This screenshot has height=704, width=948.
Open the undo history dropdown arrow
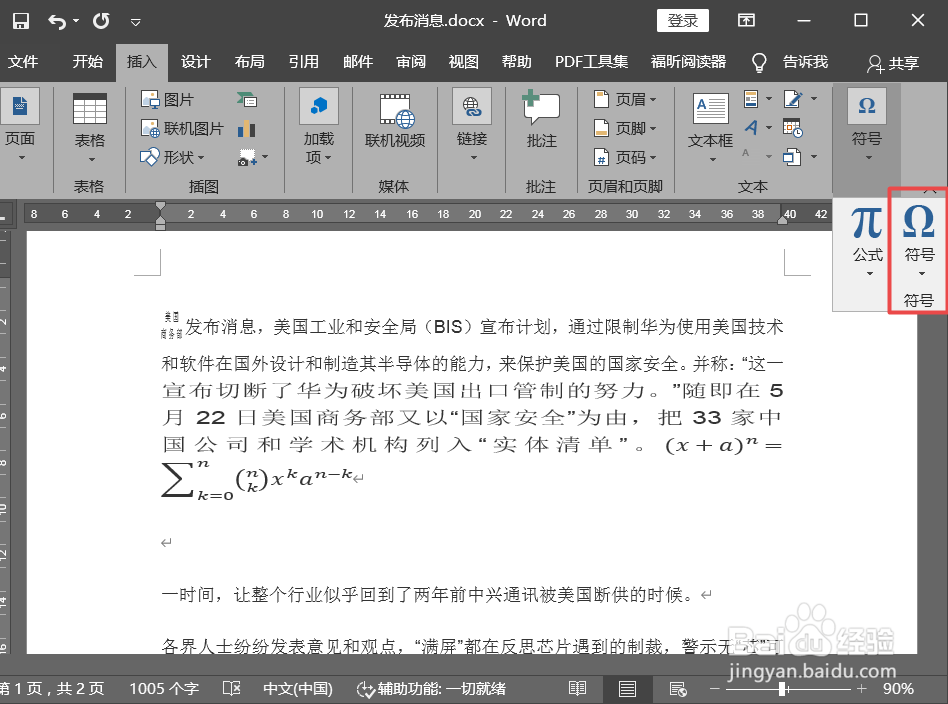76,21
